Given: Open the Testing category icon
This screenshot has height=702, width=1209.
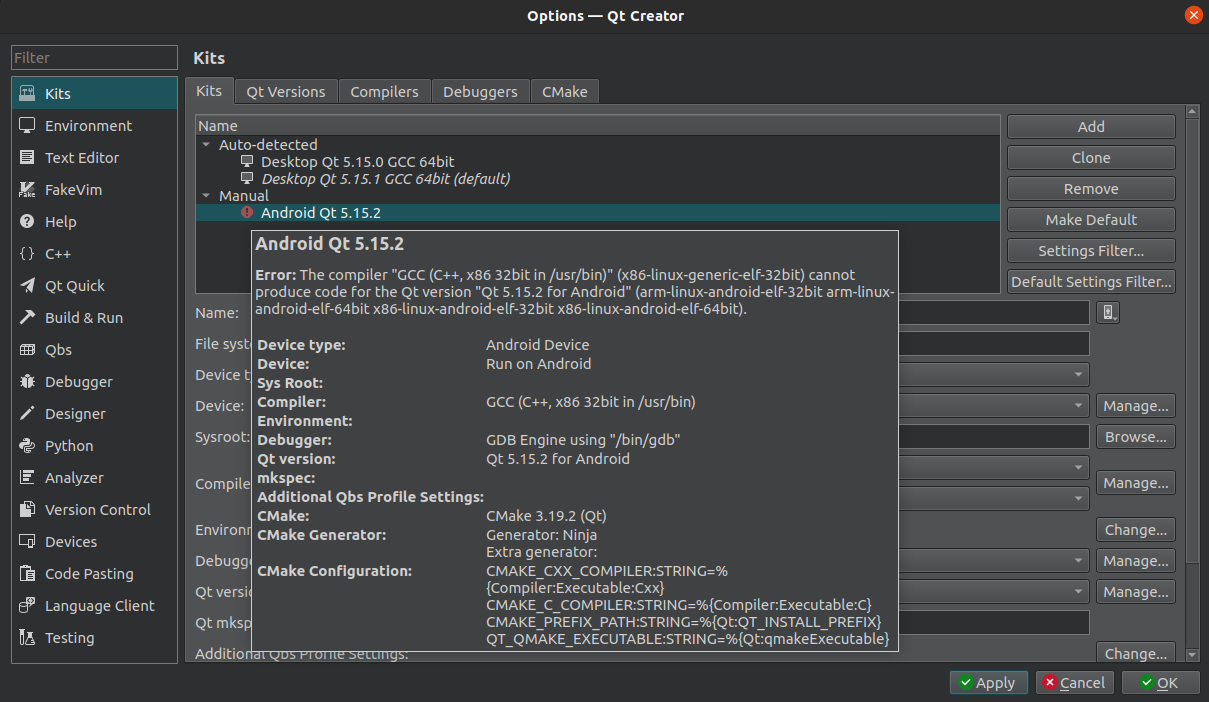Looking at the screenshot, I should tap(28, 637).
